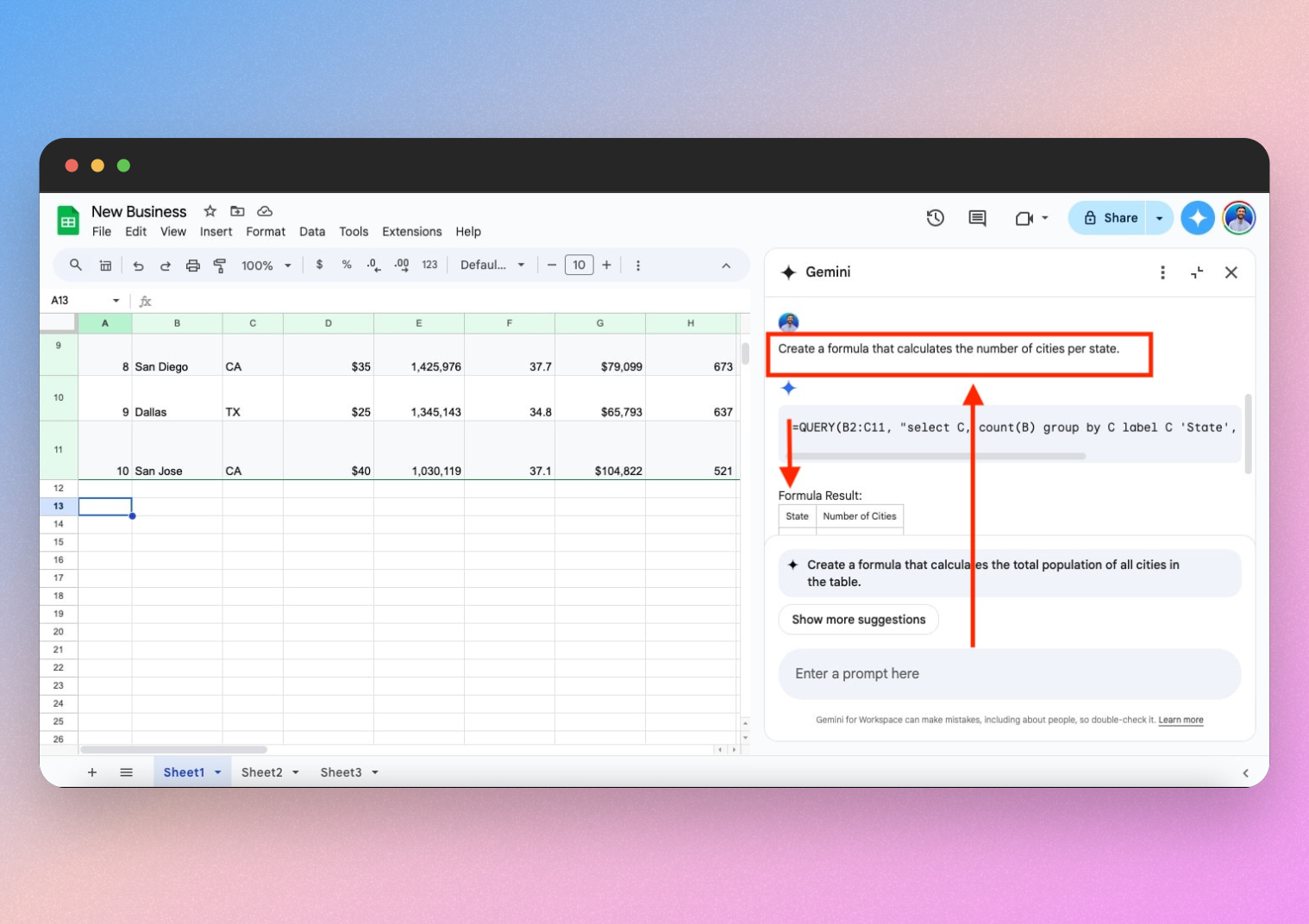The width and height of the screenshot is (1309, 924).
Task: Click the move to folder icon
Action: click(237, 211)
